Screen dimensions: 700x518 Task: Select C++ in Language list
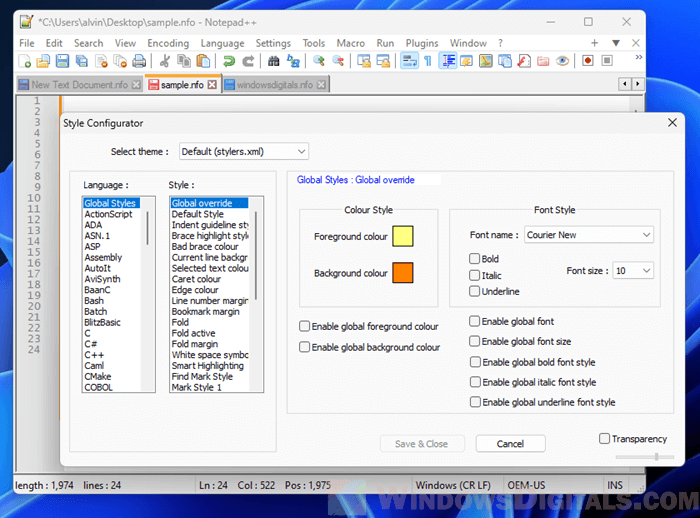tap(112, 355)
